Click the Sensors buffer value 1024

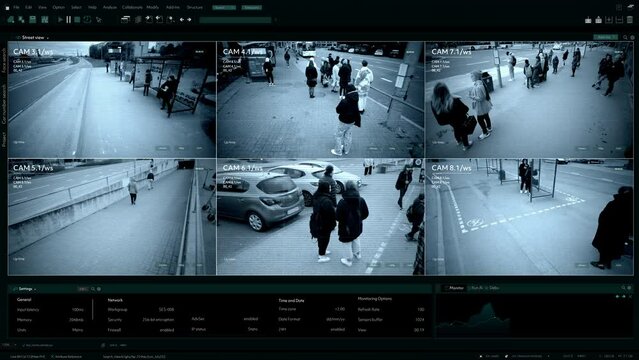coord(420,320)
